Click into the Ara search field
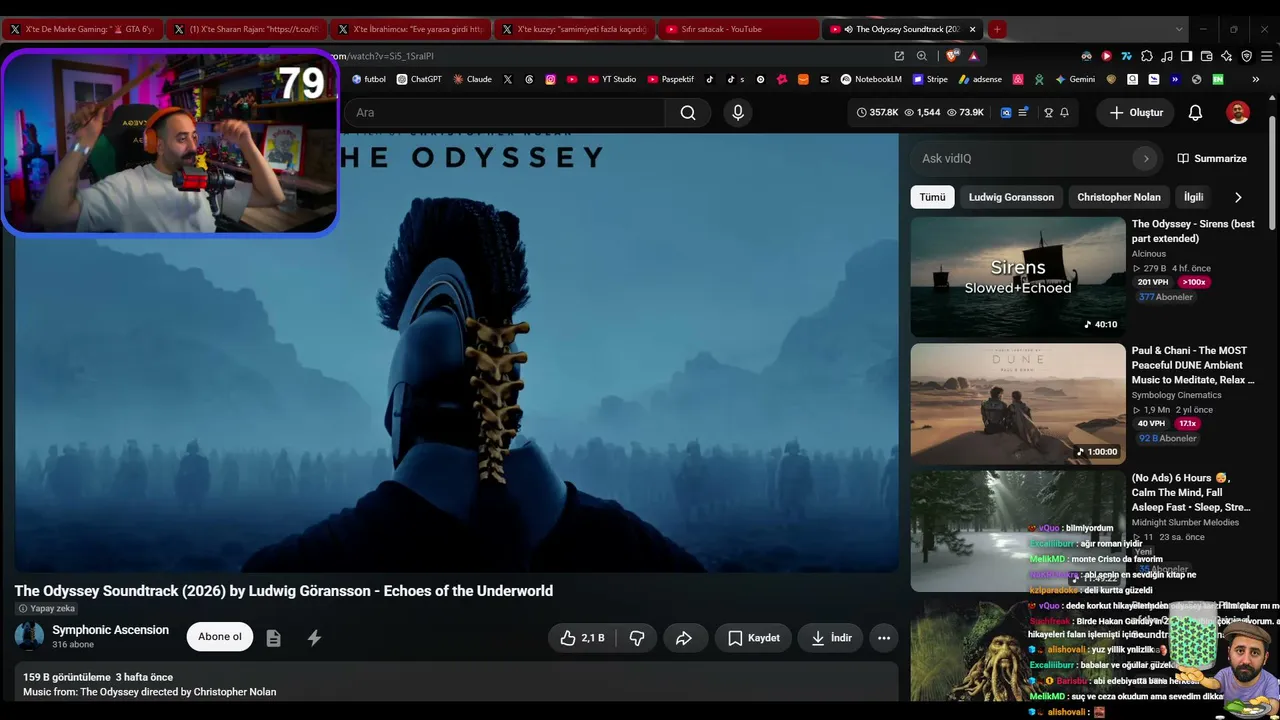The height and width of the screenshot is (720, 1280). (x=505, y=113)
